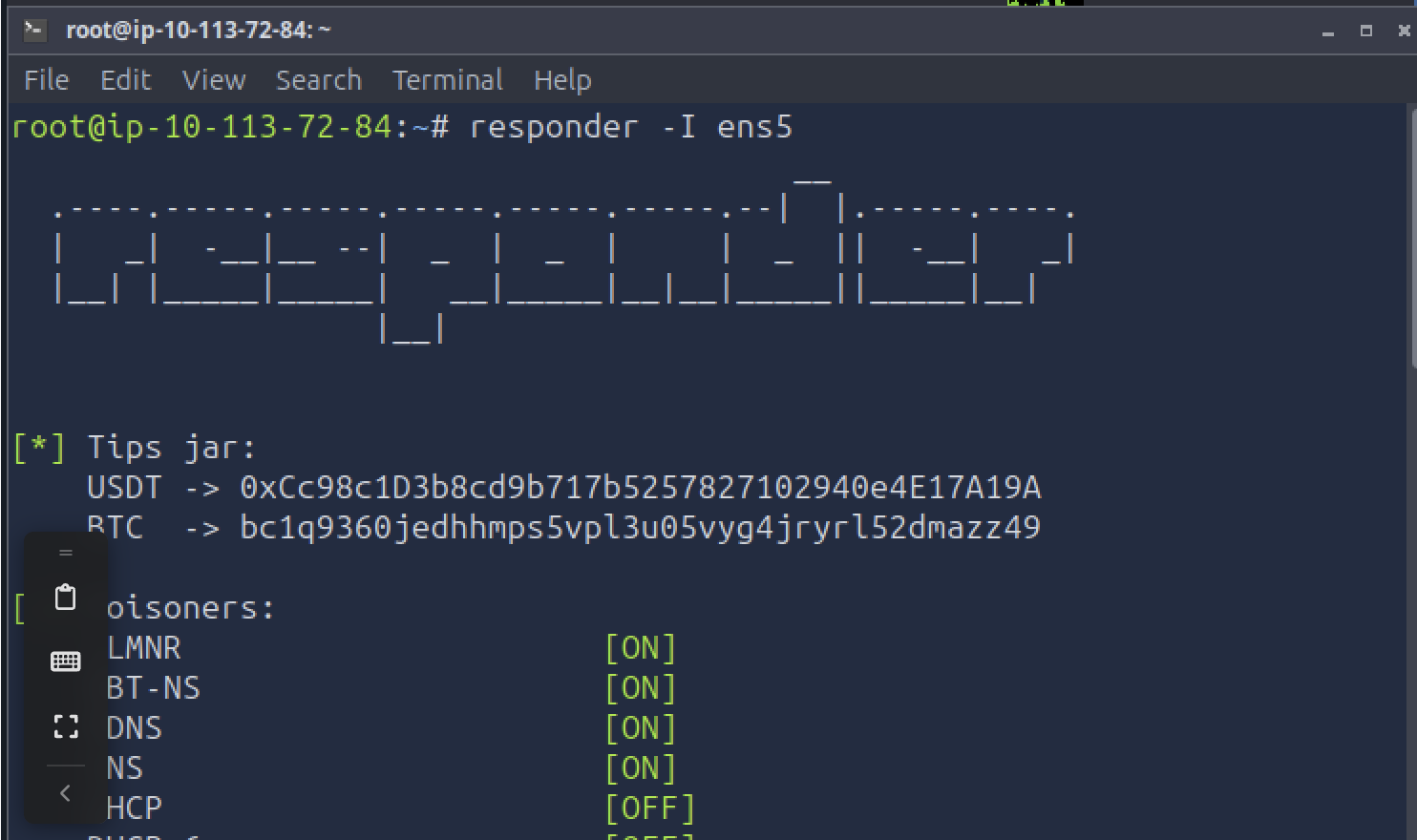Click the window title root@ip-10-113-72-84
The image size is (1417, 840).
pyautogui.click(x=198, y=31)
